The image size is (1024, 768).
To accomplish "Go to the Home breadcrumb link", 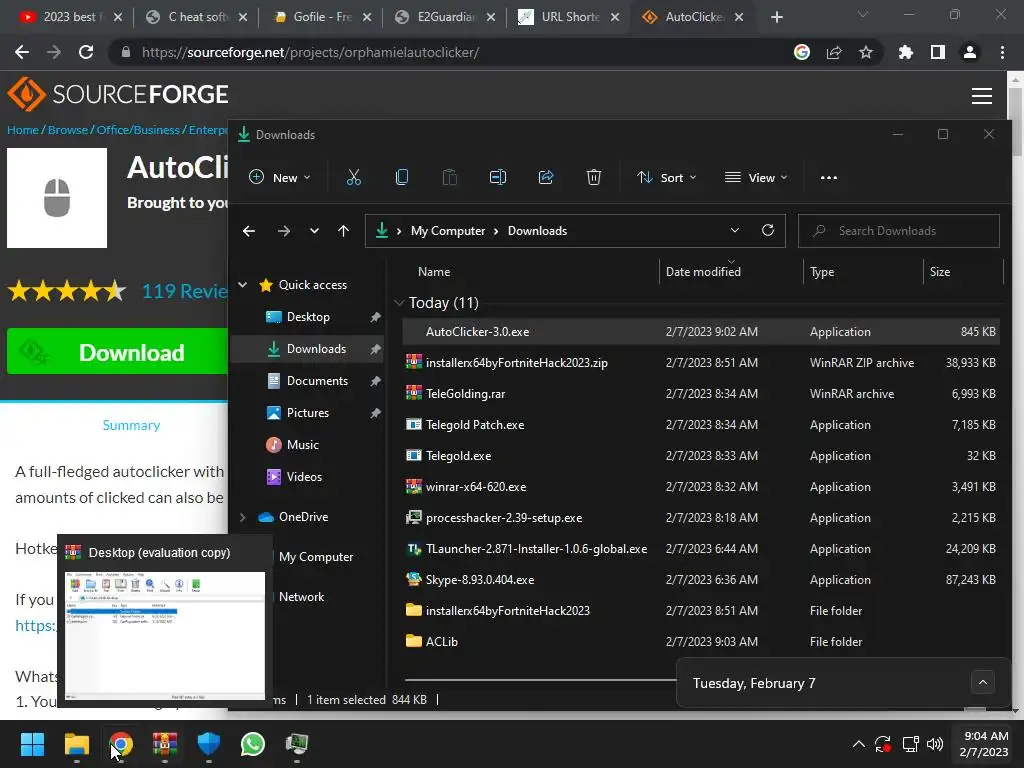I will [23, 130].
